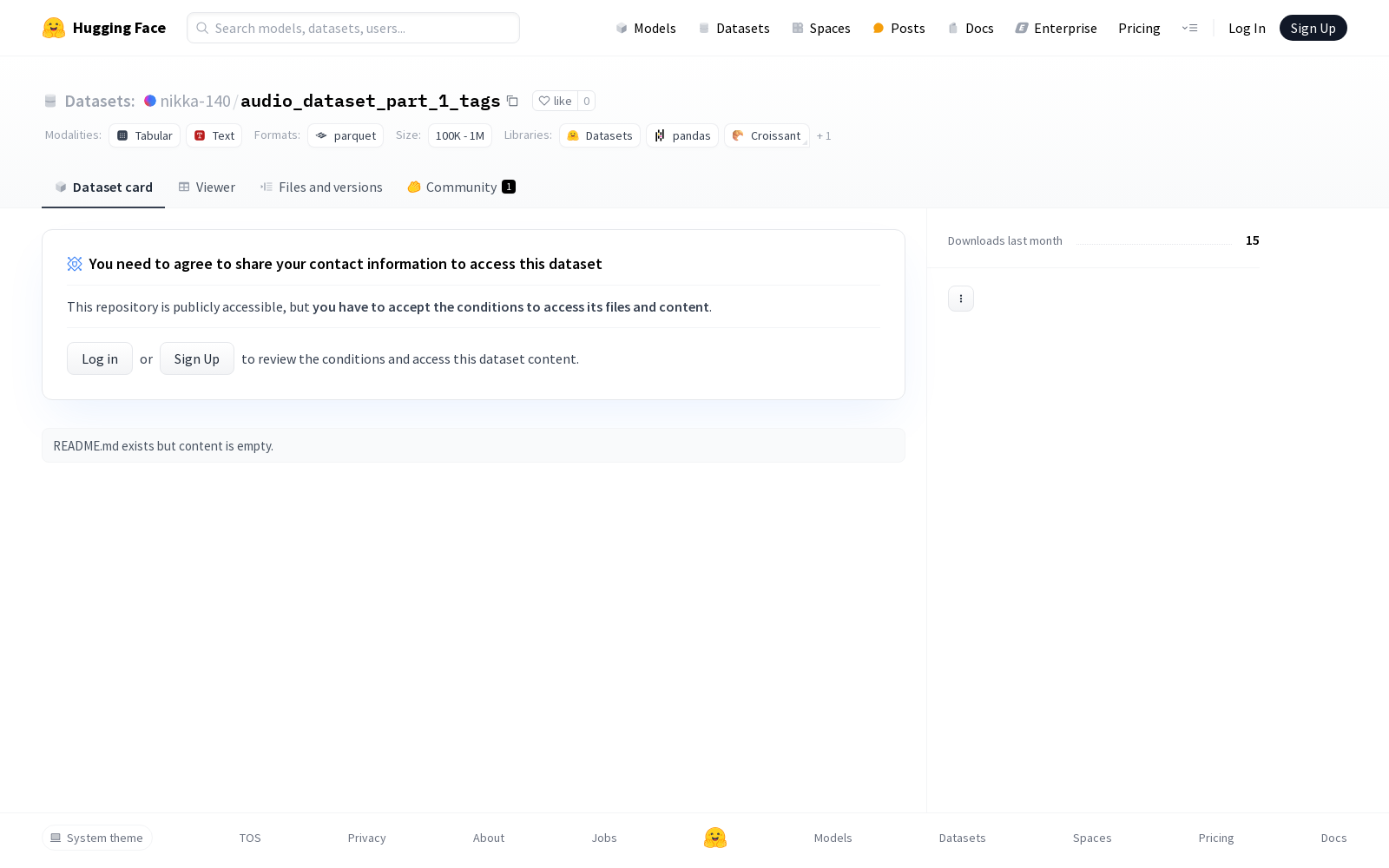Image resolution: width=1389 pixels, height=868 pixels.
Task: Click the Text modality tag
Action: (214, 135)
